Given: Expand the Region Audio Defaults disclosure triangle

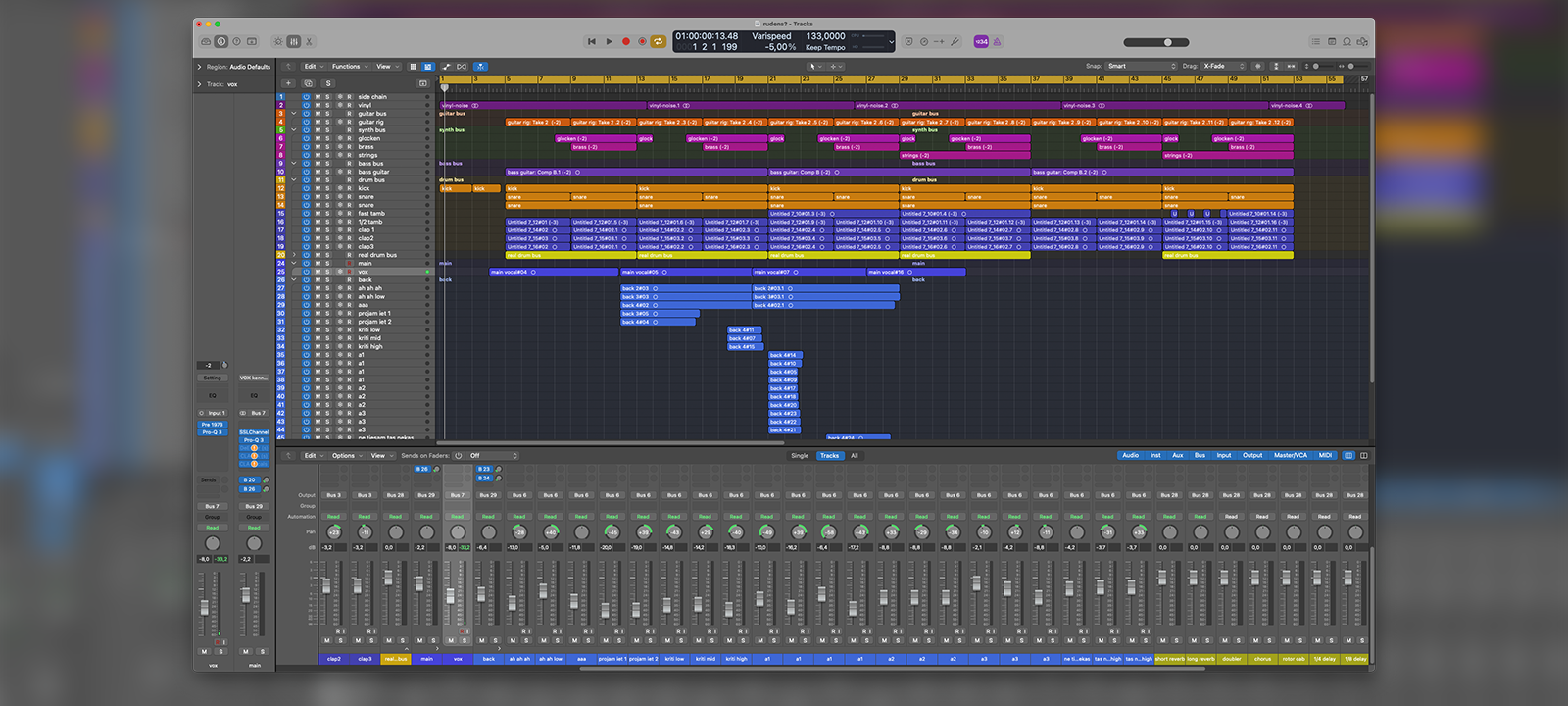Looking at the screenshot, I should [199, 67].
